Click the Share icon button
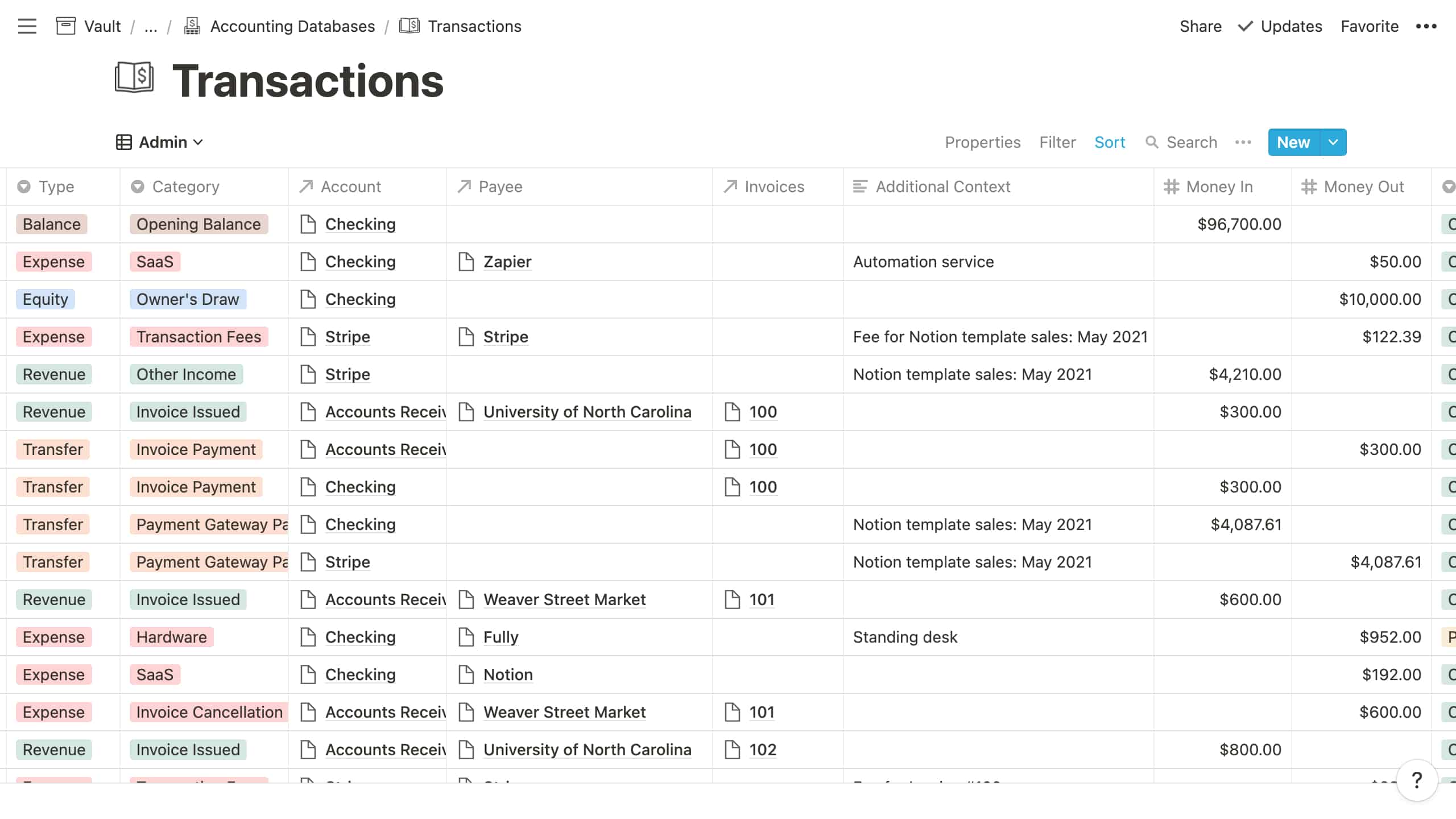 click(x=1200, y=26)
